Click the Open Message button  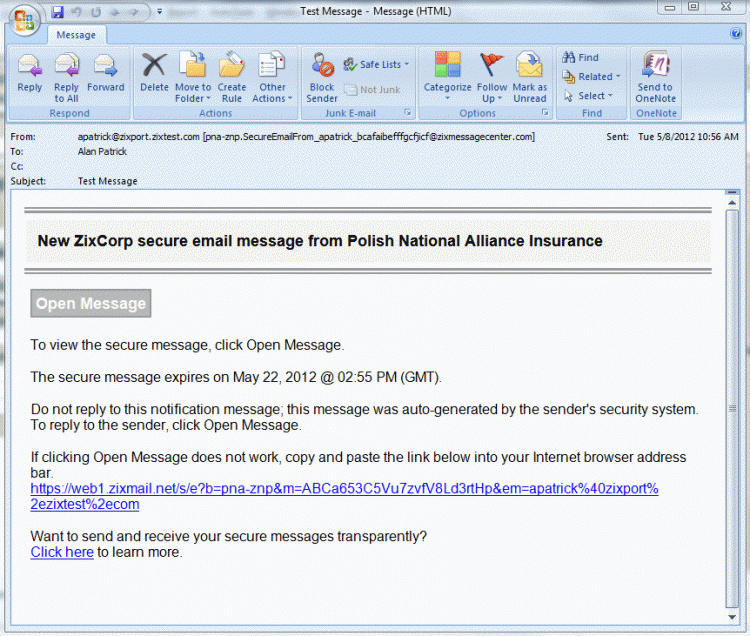click(x=91, y=303)
